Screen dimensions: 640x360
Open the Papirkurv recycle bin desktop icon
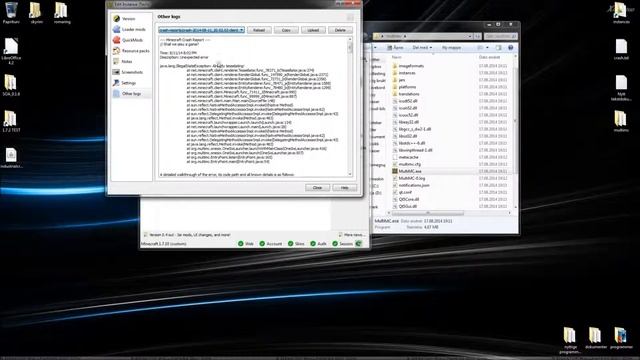(x=11, y=13)
